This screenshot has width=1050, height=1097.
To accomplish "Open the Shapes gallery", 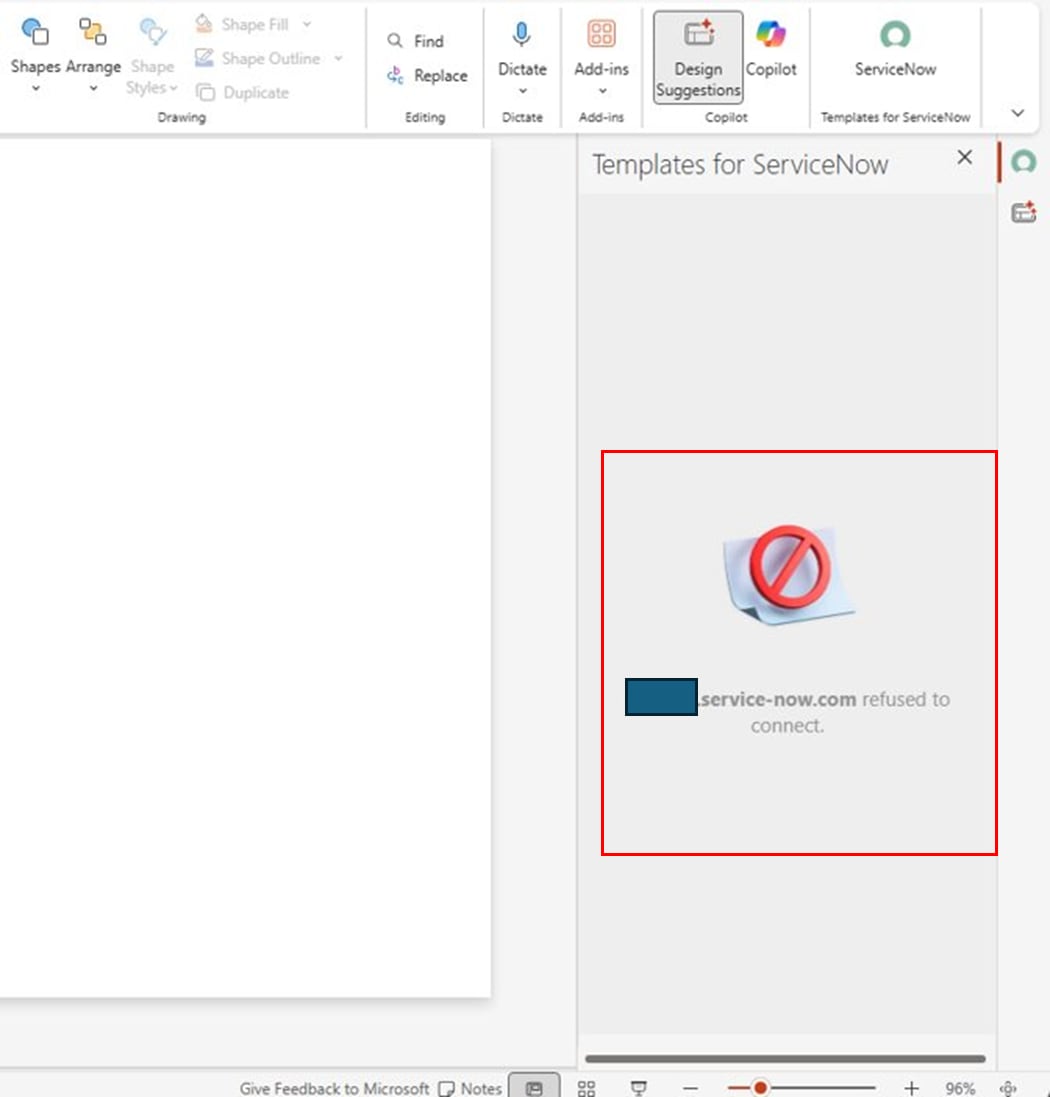I will click(x=35, y=57).
